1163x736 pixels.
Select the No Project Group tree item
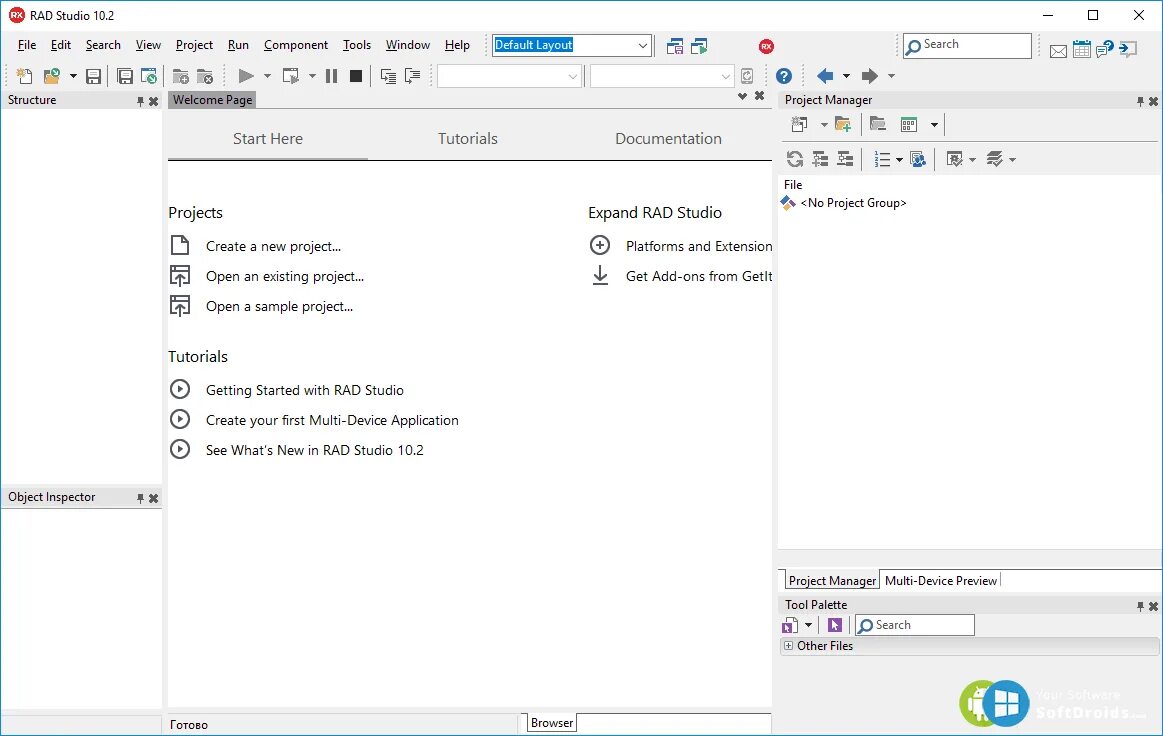click(x=853, y=203)
